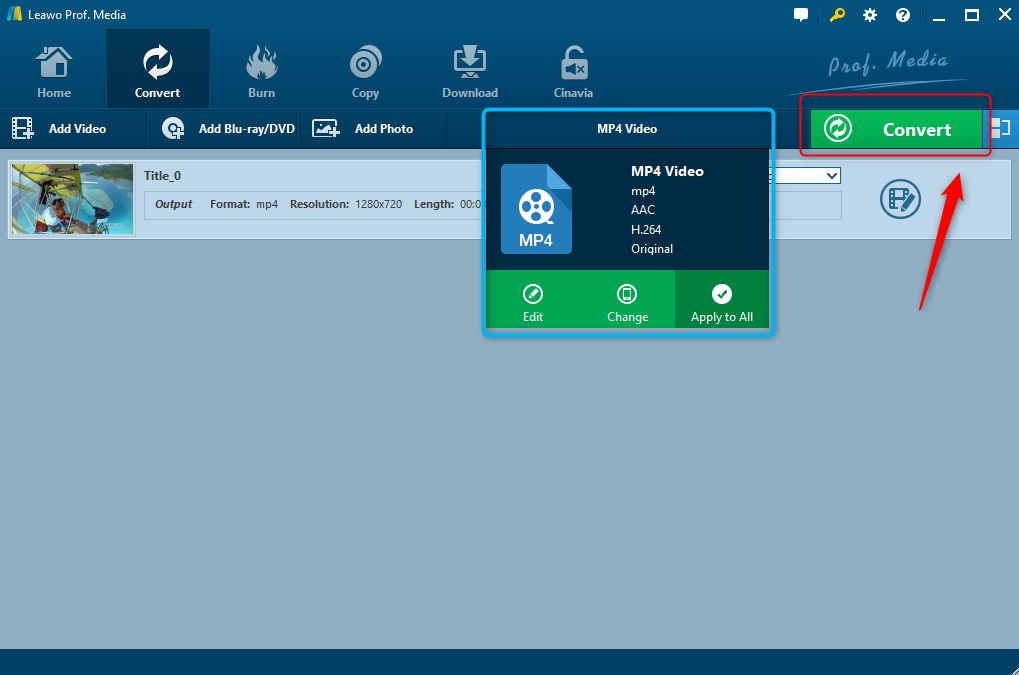Click Change to pick another profile
This screenshot has width=1019, height=675.
coord(627,302)
